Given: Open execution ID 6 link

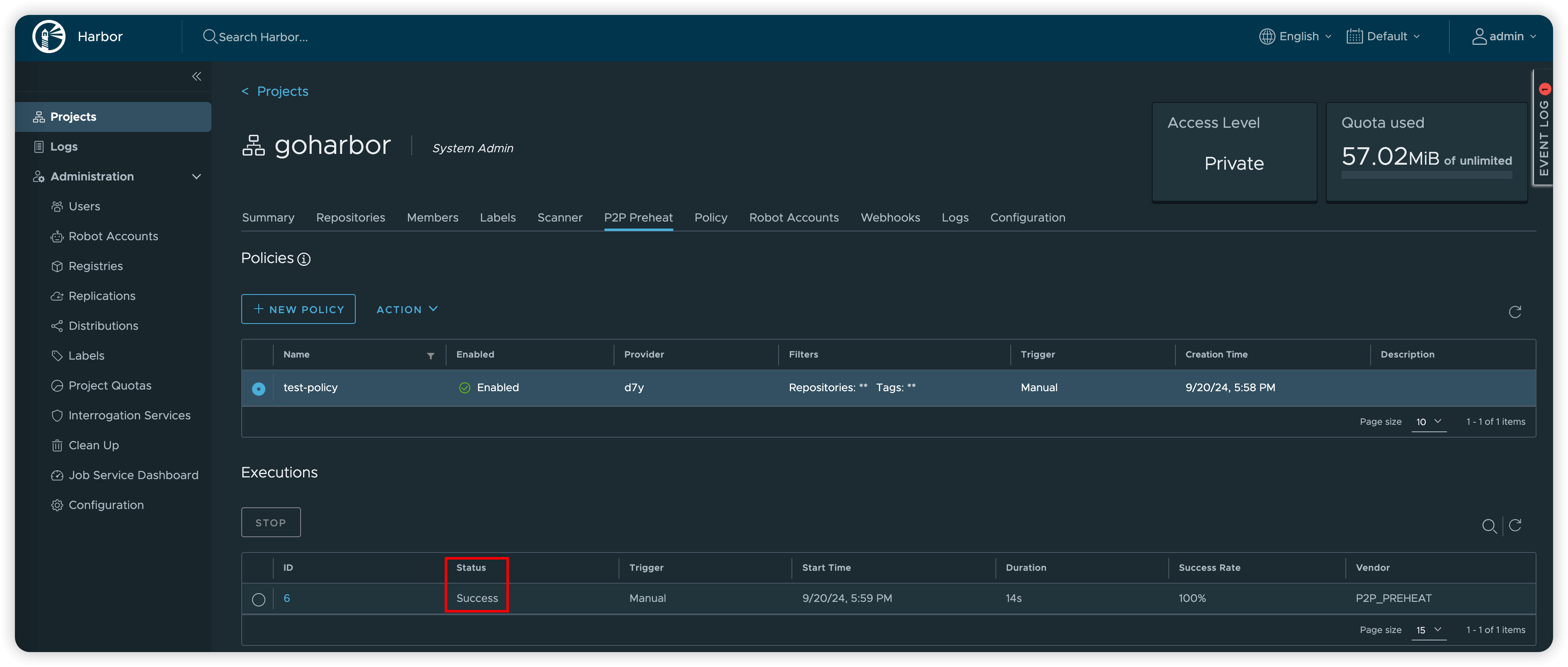Looking at the screenshot, I should point(286,598).
